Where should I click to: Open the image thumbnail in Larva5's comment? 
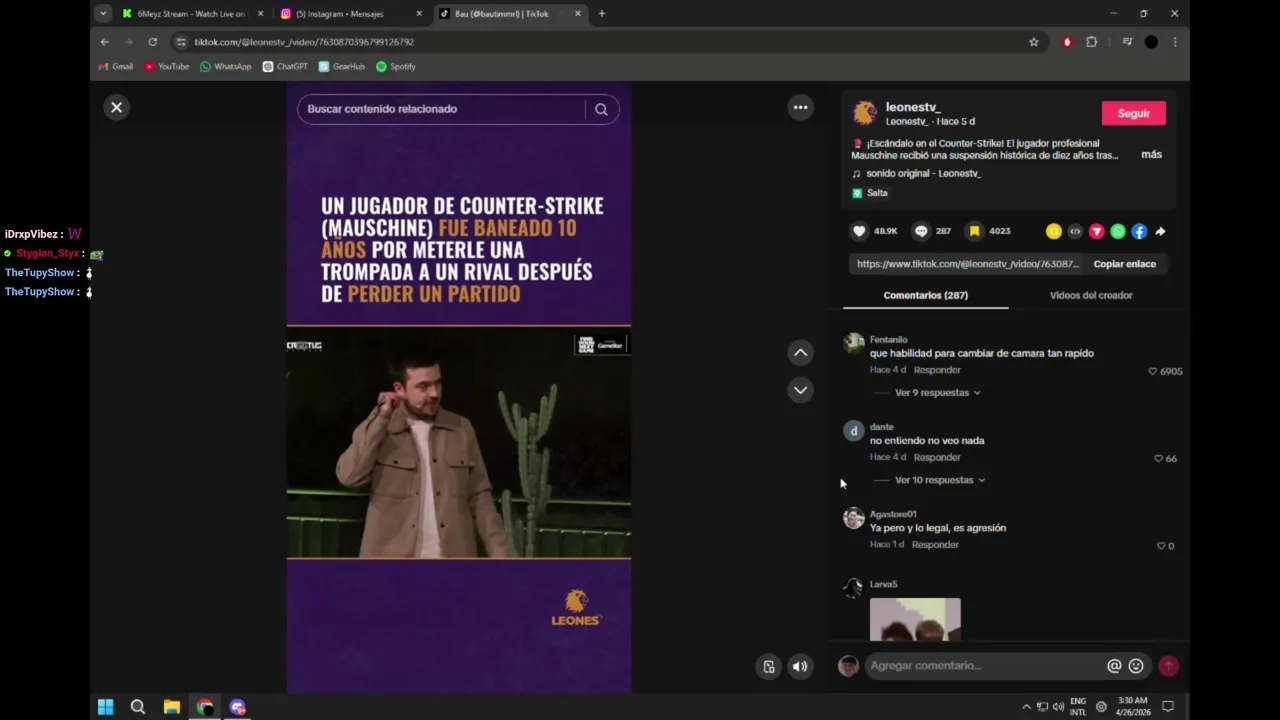coord(915,619)
